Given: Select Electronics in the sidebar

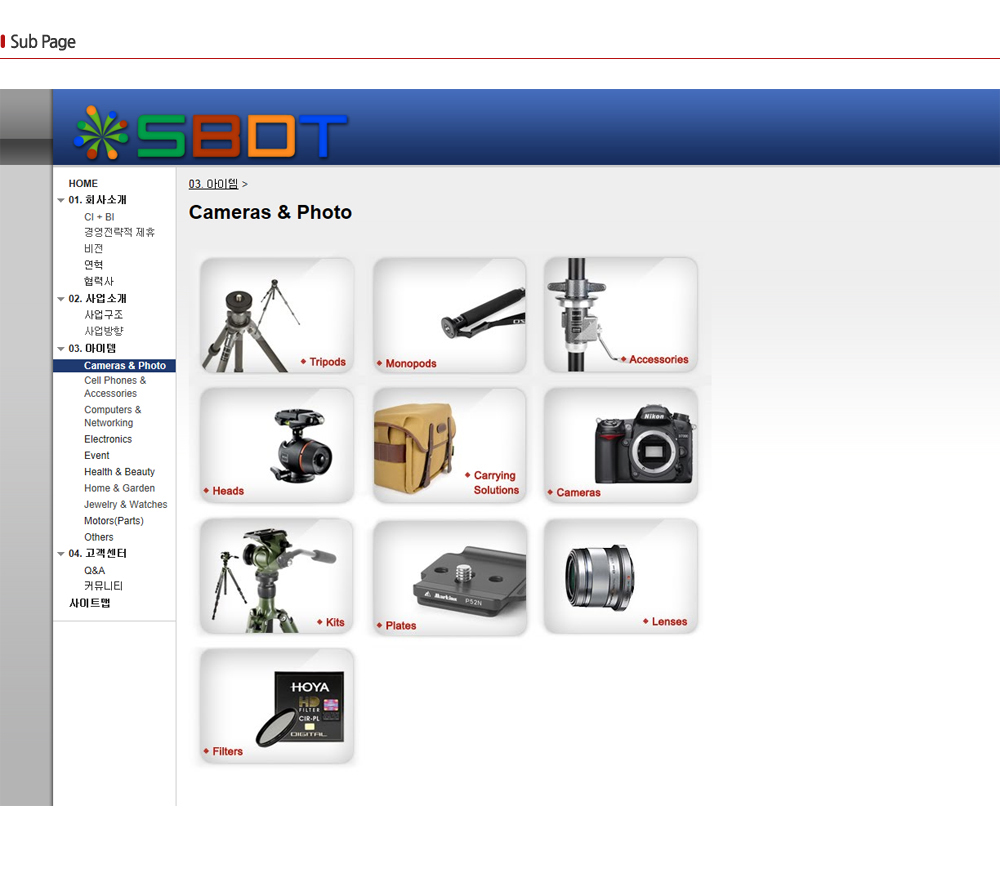Looking at the screenshot, I should point(108,439).
